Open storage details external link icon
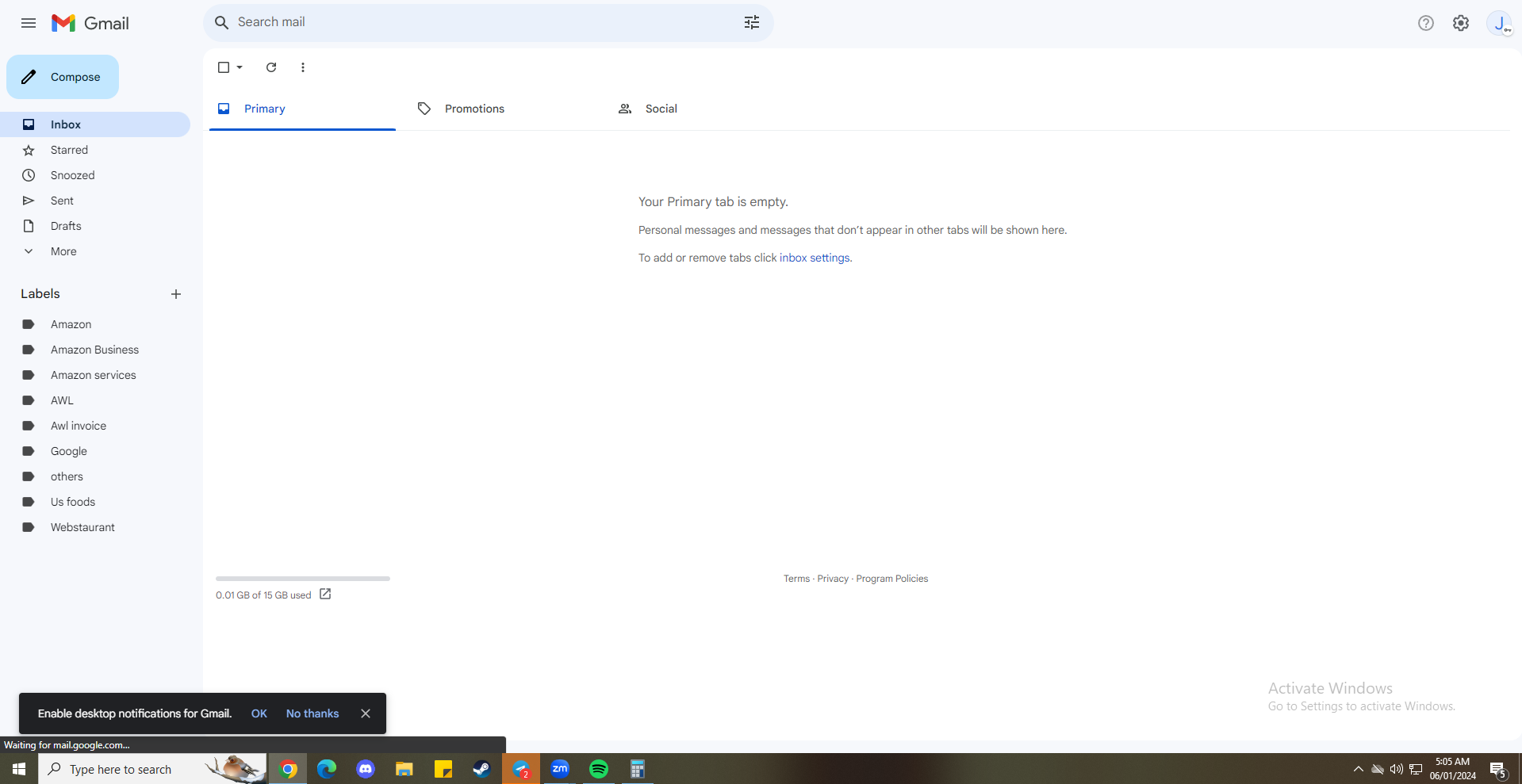The image size is (1522, 784). [x=325, y=594]
